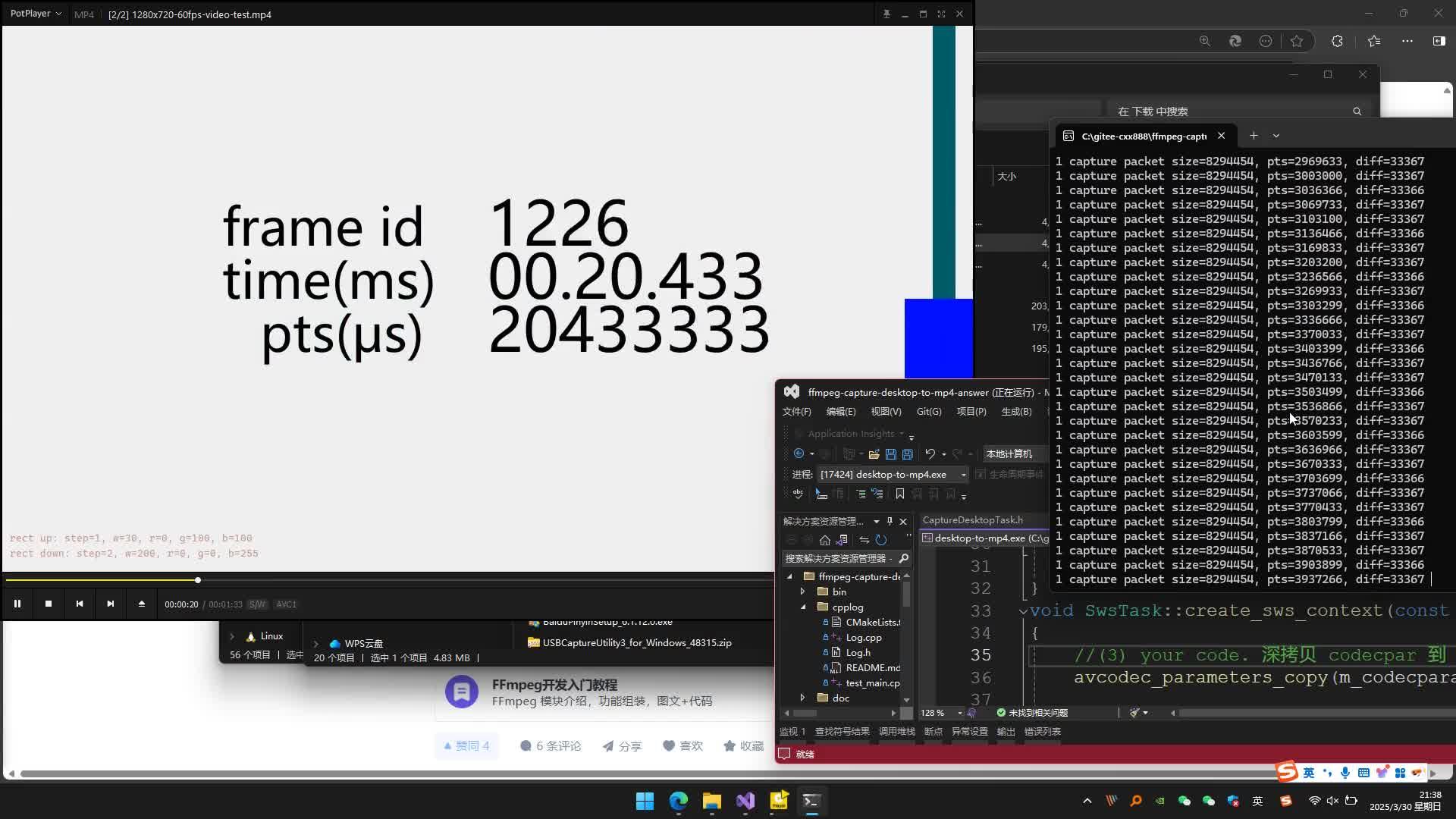Viewport: 1456px width, 819px height.
Task: Pin PotPlayer window always on top
Action: click(x=886, y=14)
